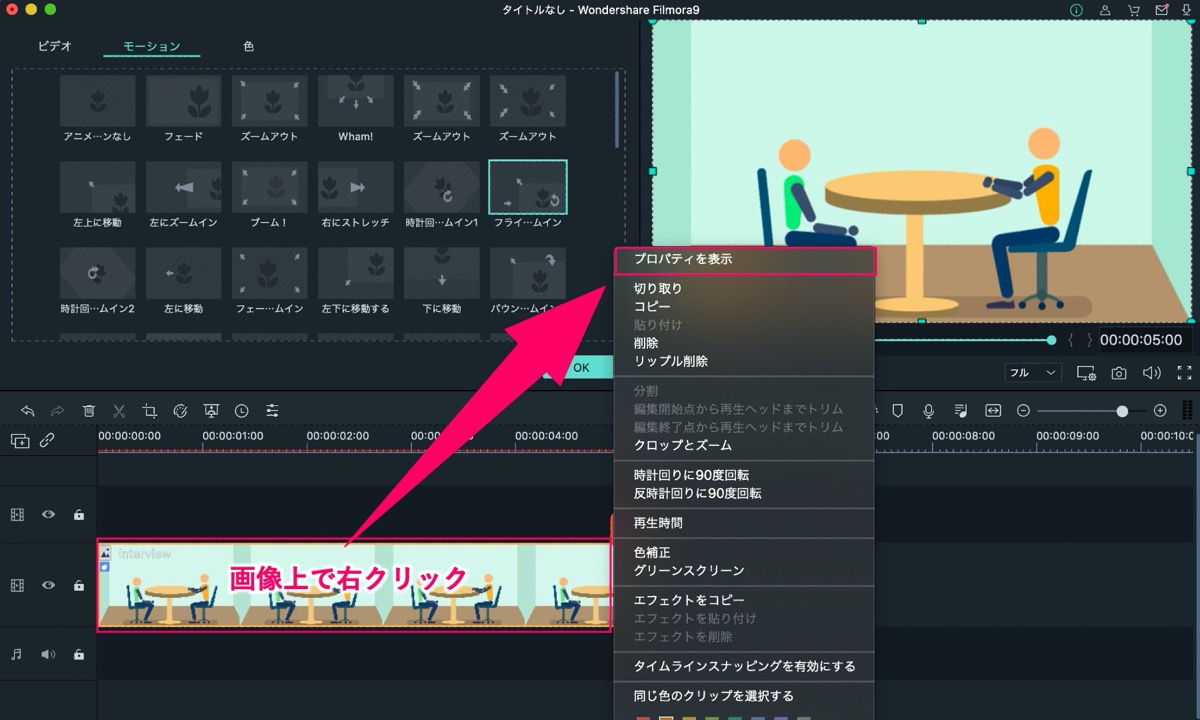This screenshot has width=1200, height=720.
Task: Toggle eye visibility on top video track
Action: 48,514
